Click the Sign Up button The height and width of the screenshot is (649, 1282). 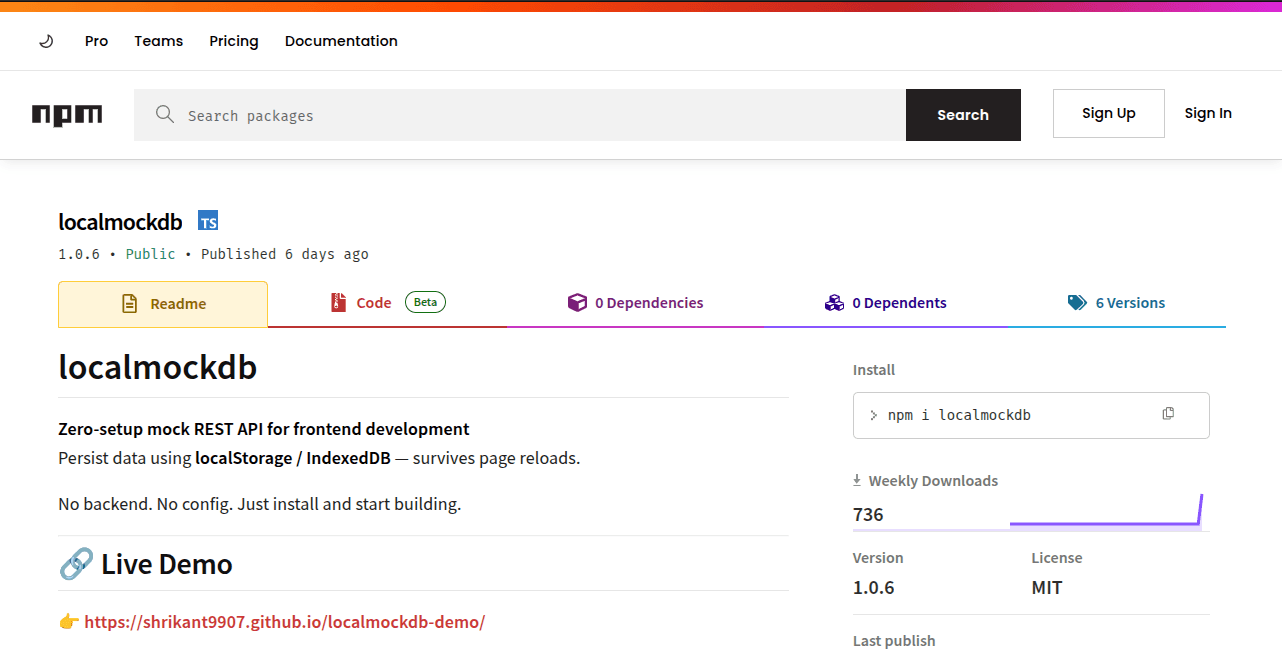(1108, 113)
